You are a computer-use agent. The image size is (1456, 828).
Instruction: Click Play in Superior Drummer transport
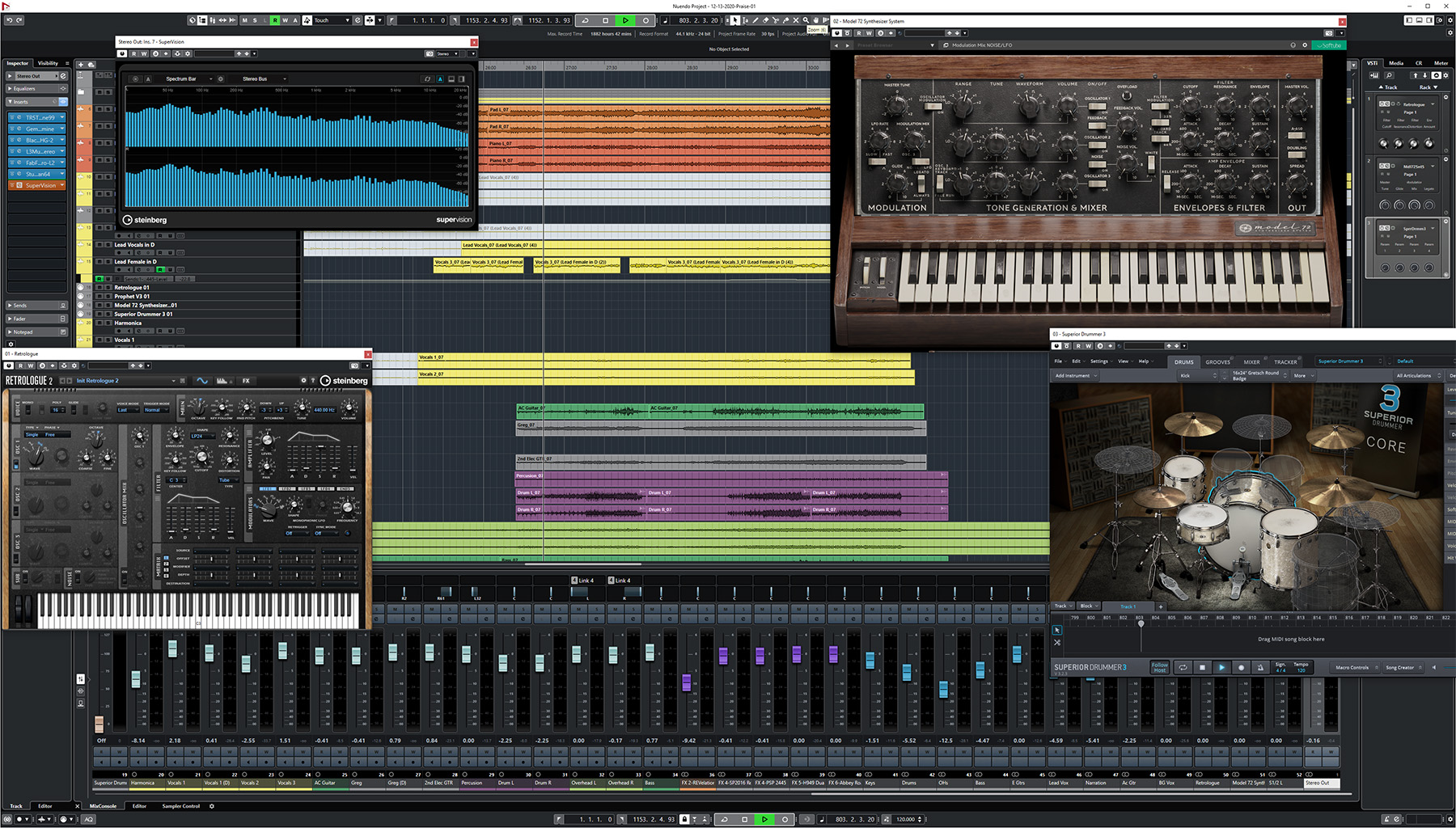click(x=1221, y=667)
